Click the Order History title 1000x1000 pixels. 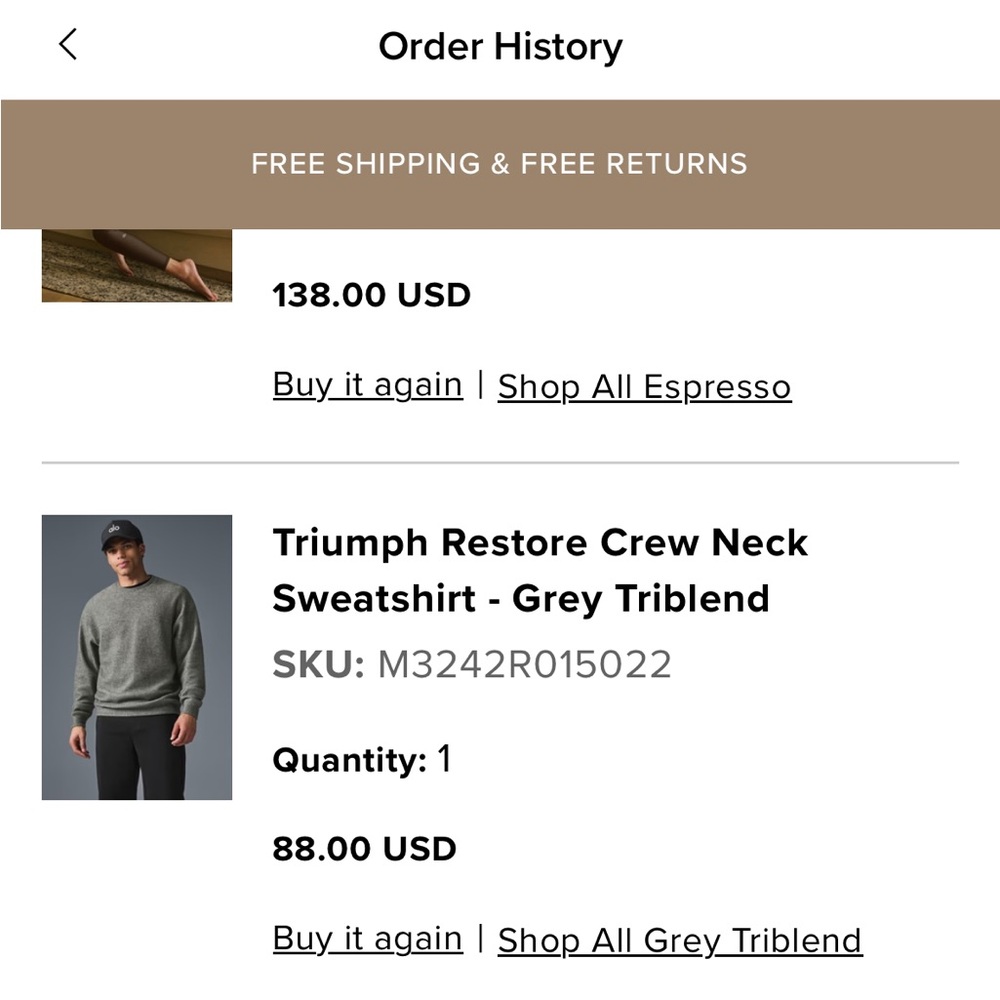(499, 45)
